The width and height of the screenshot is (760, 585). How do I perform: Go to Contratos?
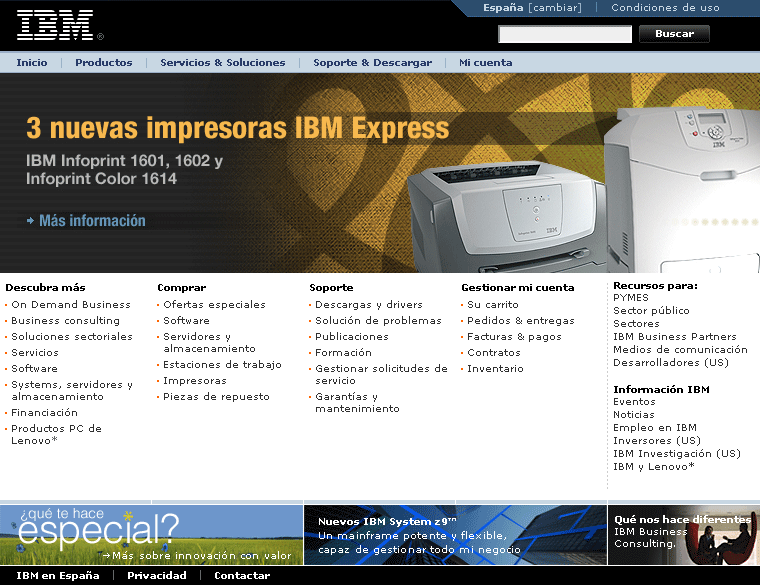point(494,352)
